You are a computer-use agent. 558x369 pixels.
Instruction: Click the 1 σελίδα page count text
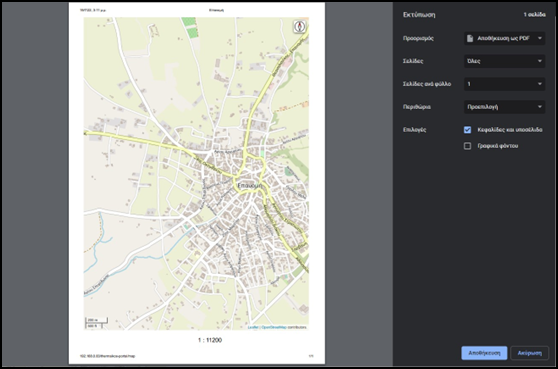[534, 15]
